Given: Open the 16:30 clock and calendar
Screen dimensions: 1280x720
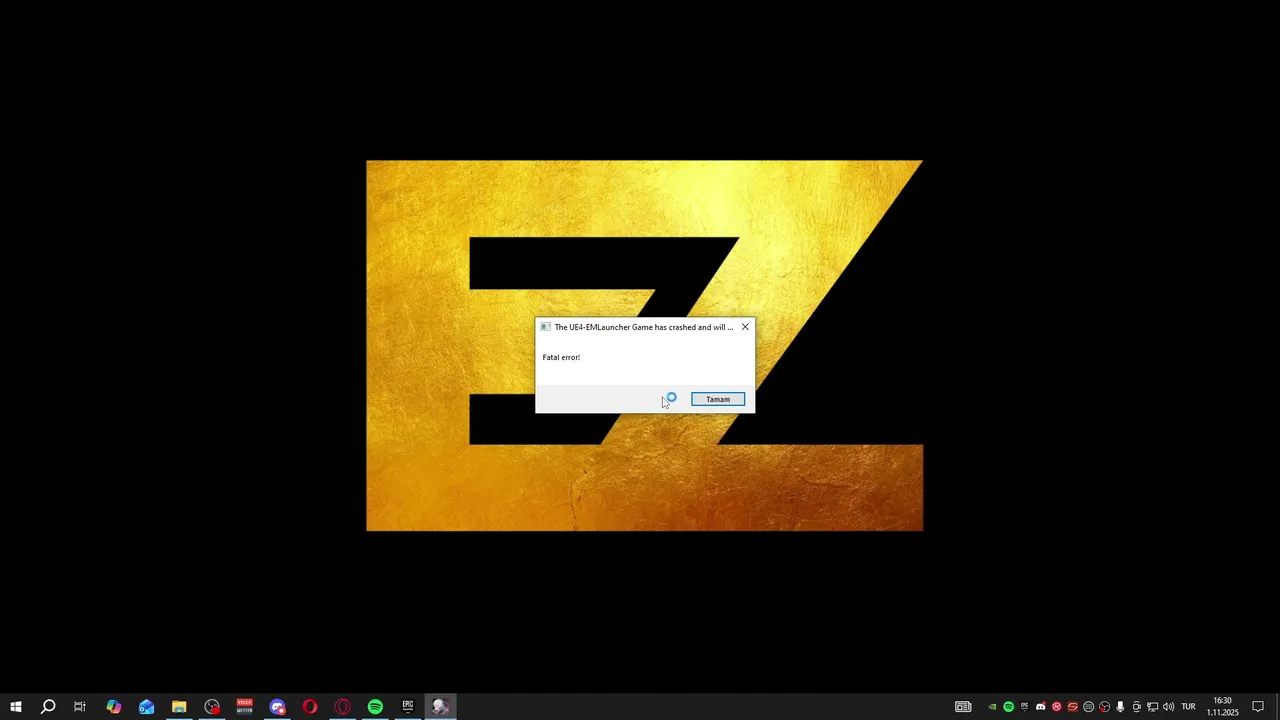Looking at the screenshot, I should [x=1222, y=707].
